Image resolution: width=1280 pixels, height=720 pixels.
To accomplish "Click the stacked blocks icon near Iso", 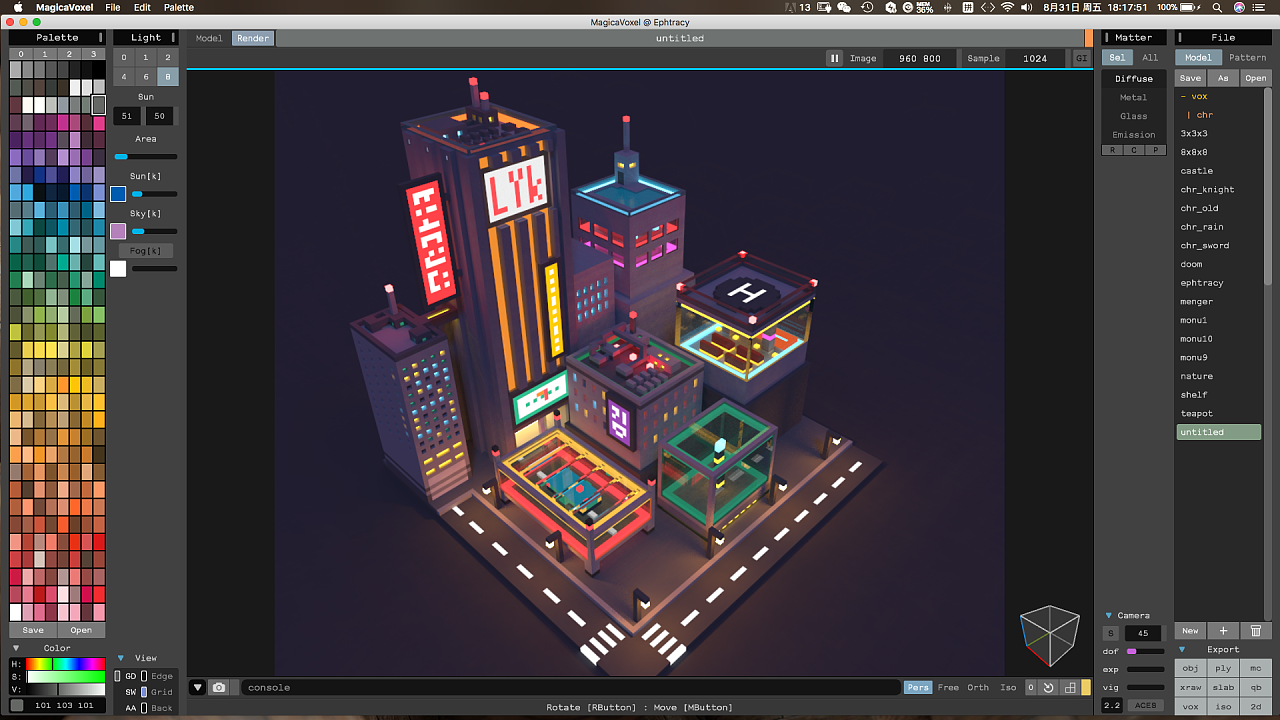I will pyautogui.click(x=1069, y=687).
